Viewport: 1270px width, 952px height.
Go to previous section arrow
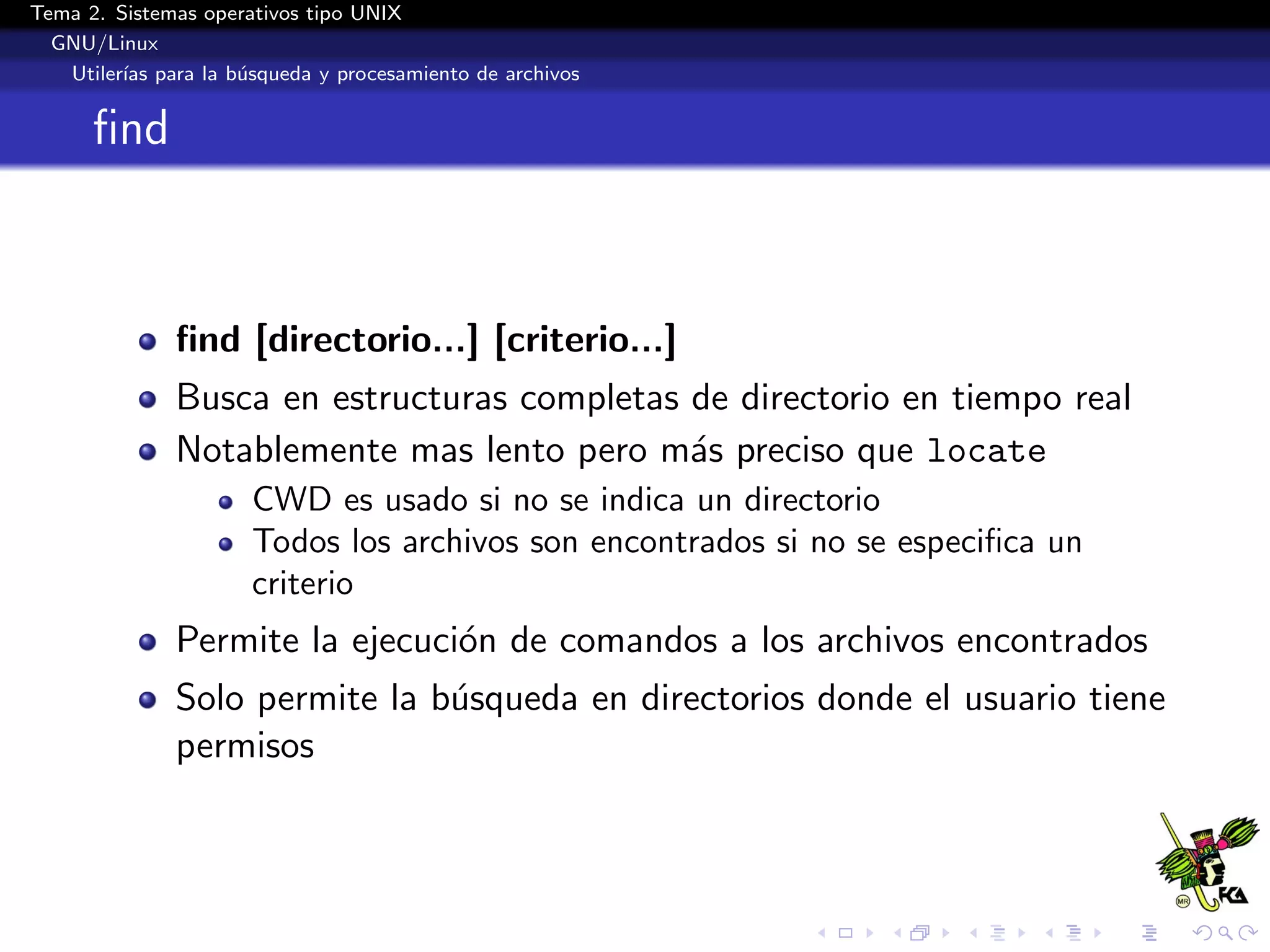click(x=1049, y=933)
